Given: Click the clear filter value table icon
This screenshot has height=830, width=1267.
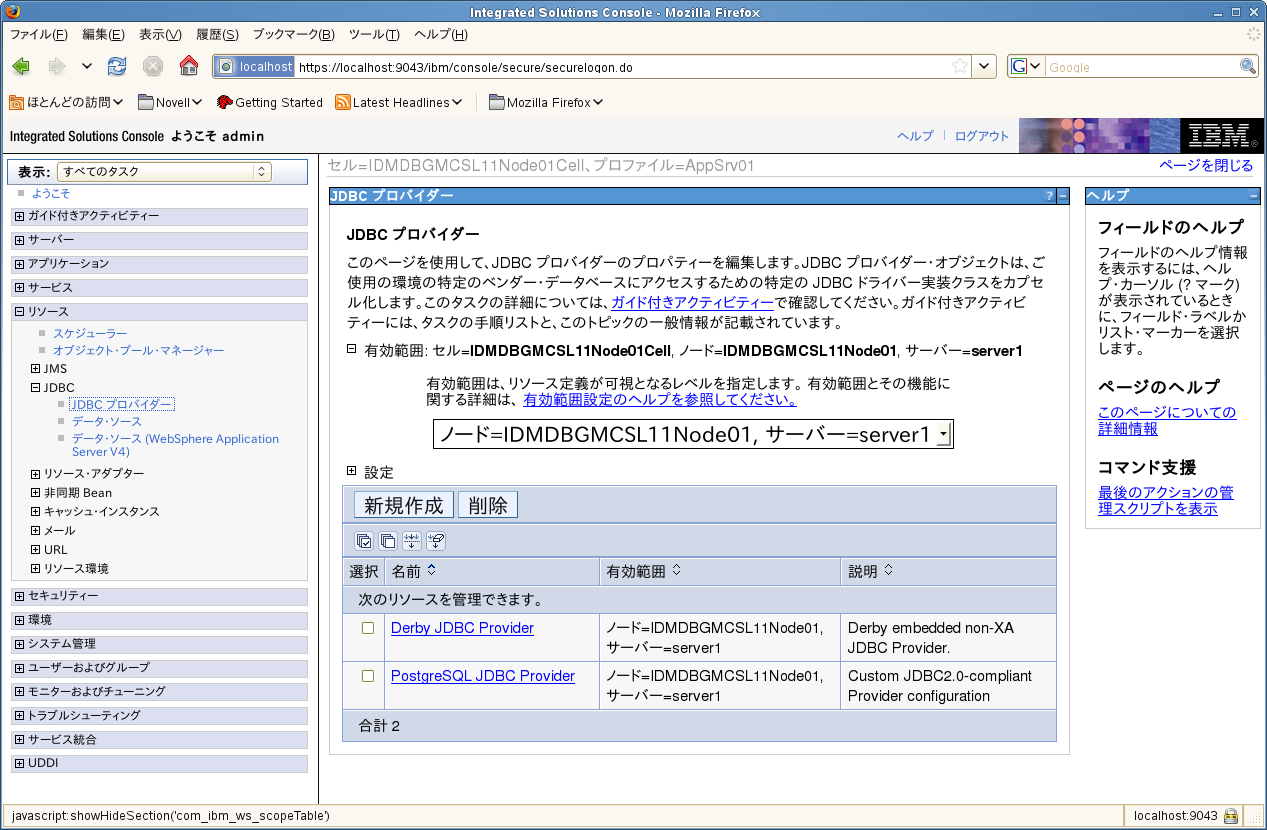Looking at the screenshot, I should pyautogui.click(x=436, y=541).
